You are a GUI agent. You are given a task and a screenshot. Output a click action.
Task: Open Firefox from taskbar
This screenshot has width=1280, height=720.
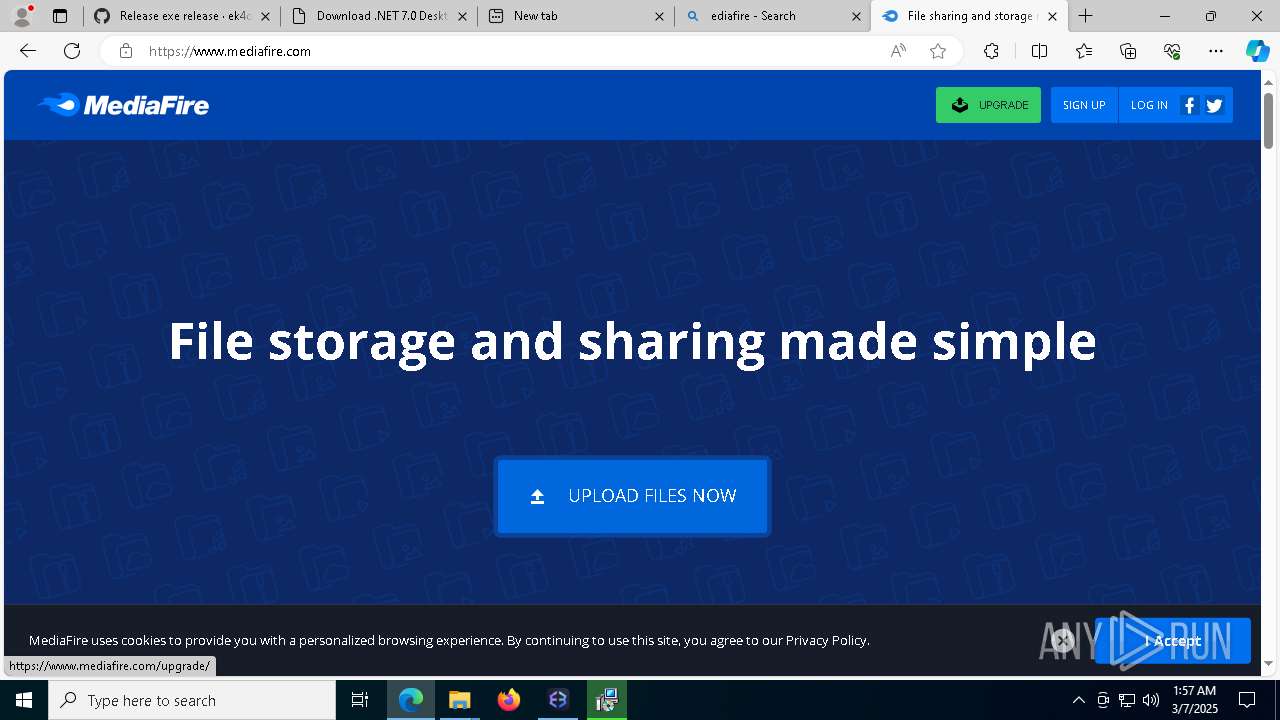[508, 700]
